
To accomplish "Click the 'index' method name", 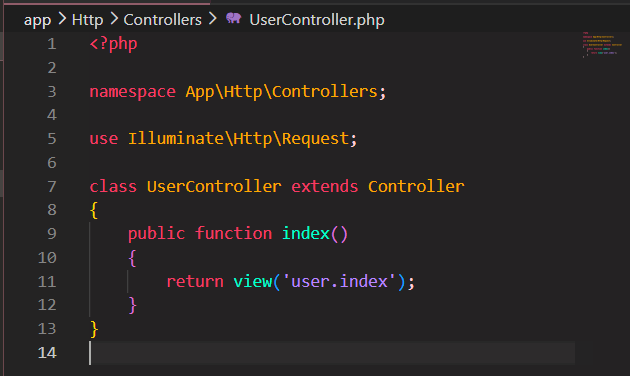I will [306, 233].
